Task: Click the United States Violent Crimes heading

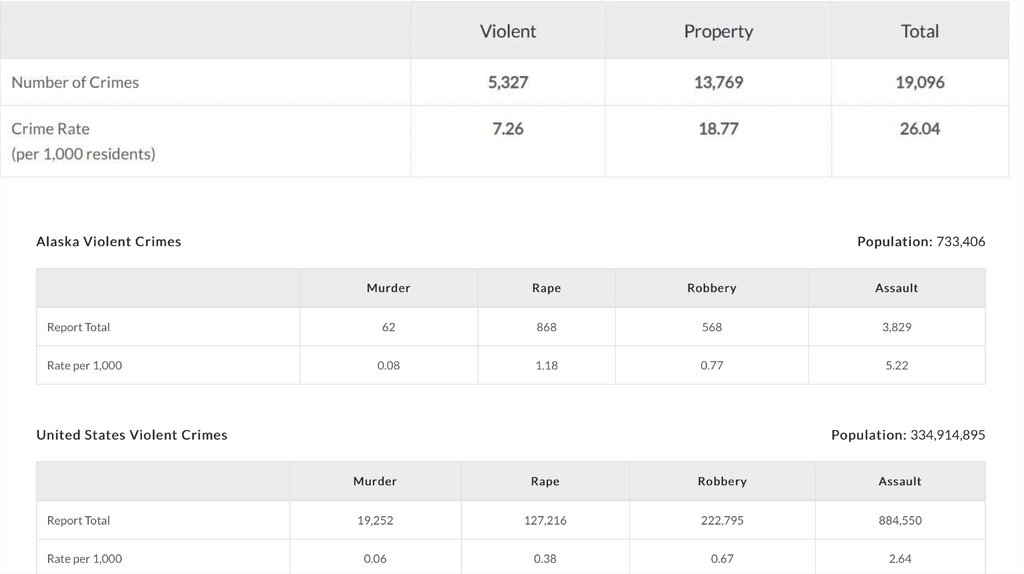Action: click(132, 435)
